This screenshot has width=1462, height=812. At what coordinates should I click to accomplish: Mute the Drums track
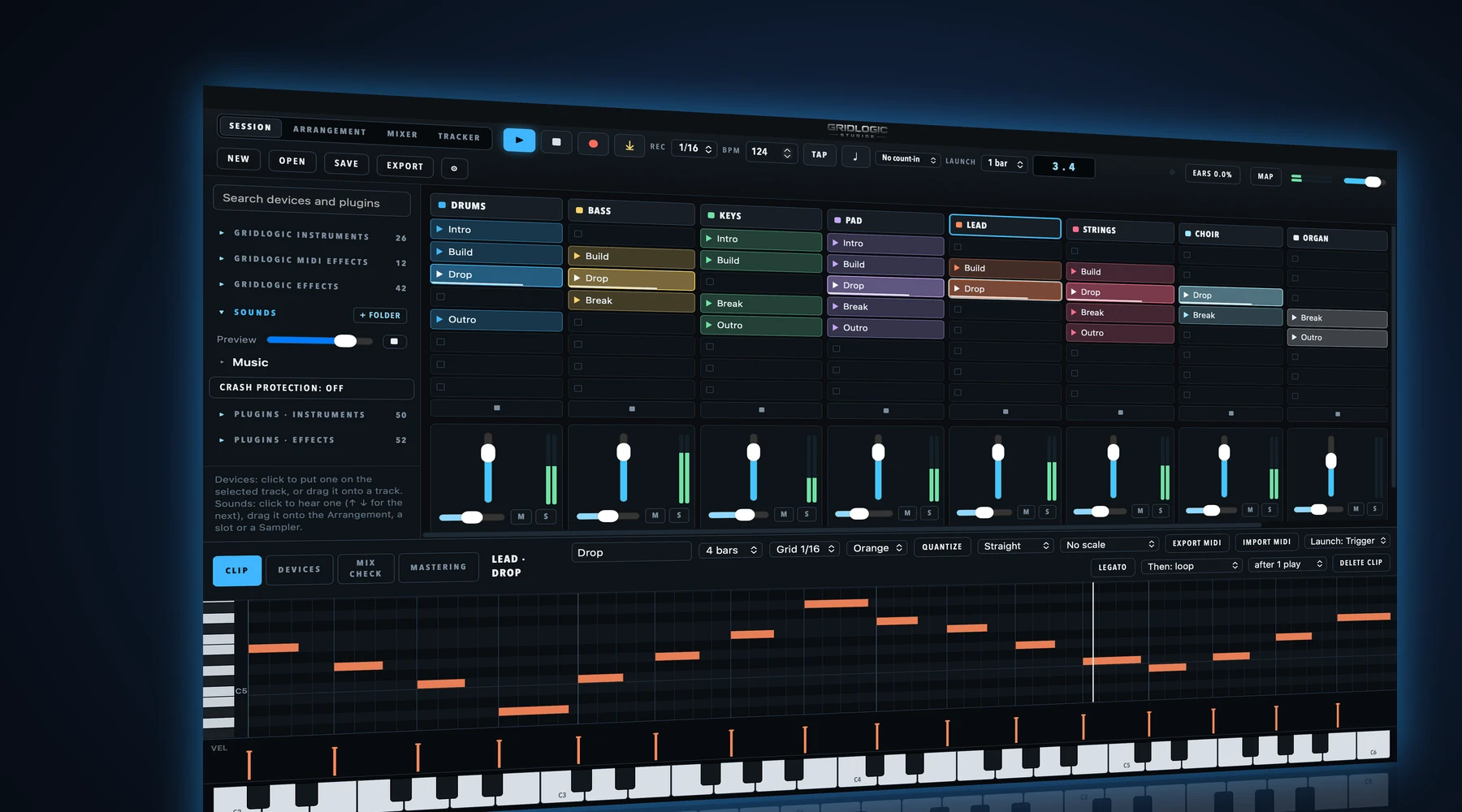coord(521,516)
